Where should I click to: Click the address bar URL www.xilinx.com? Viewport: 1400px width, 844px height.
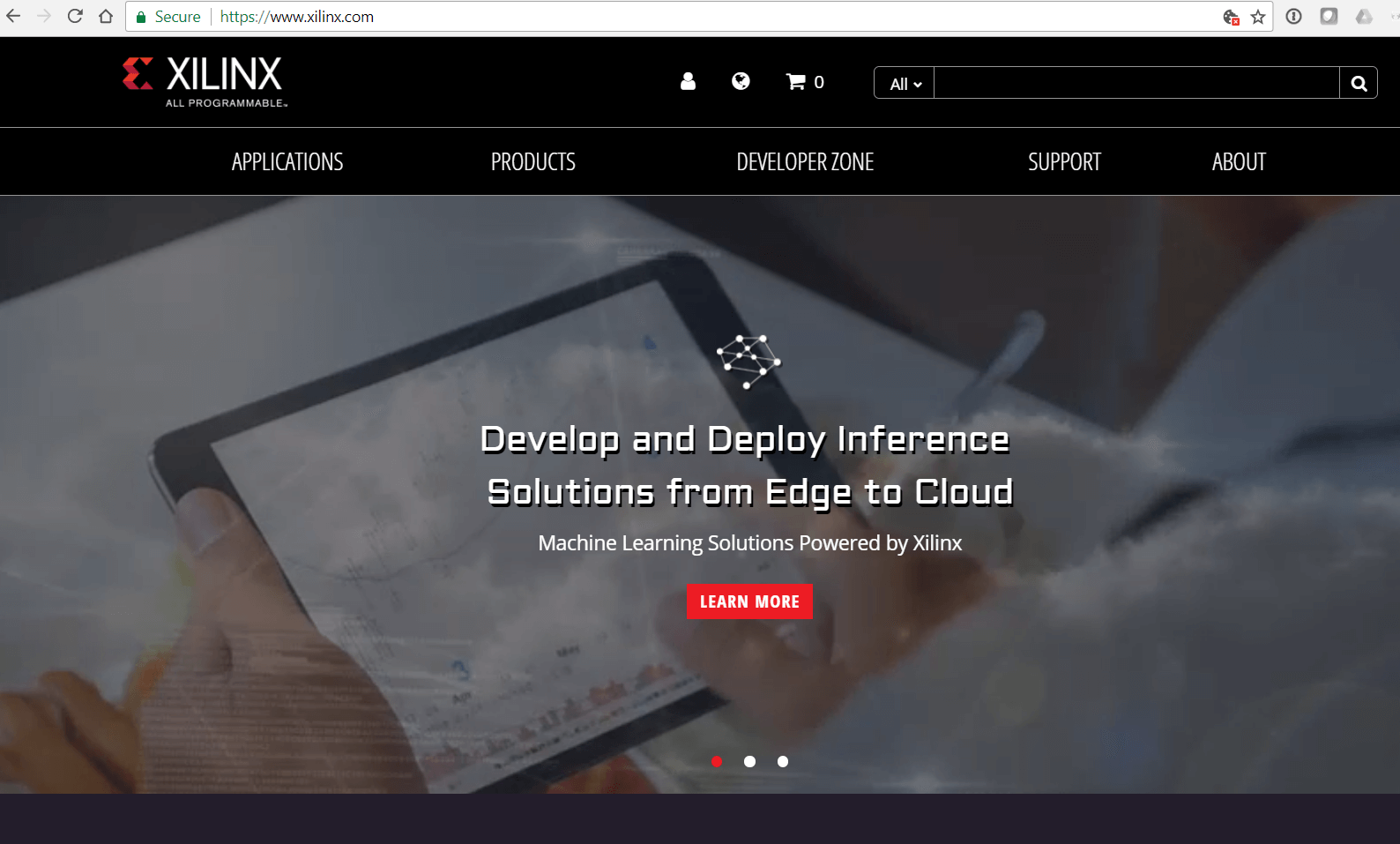(x=297, y=17)
